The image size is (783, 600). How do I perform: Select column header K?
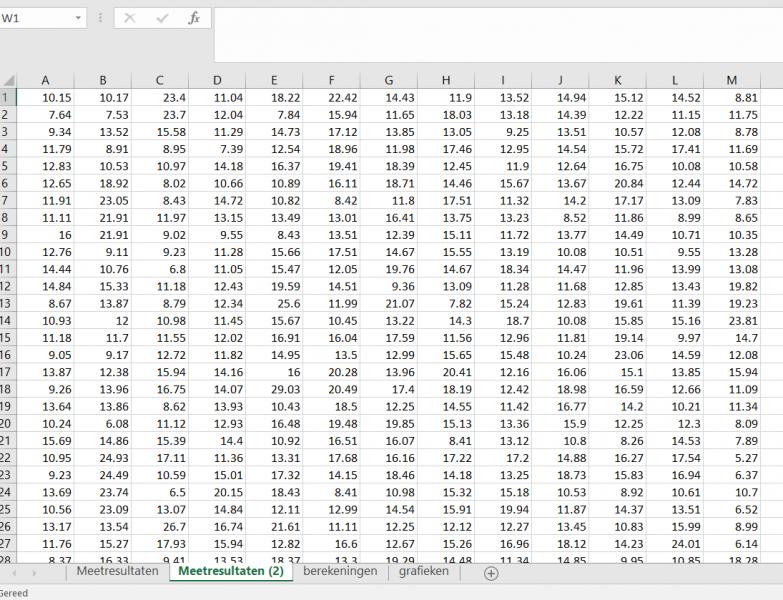coord(617,80)
